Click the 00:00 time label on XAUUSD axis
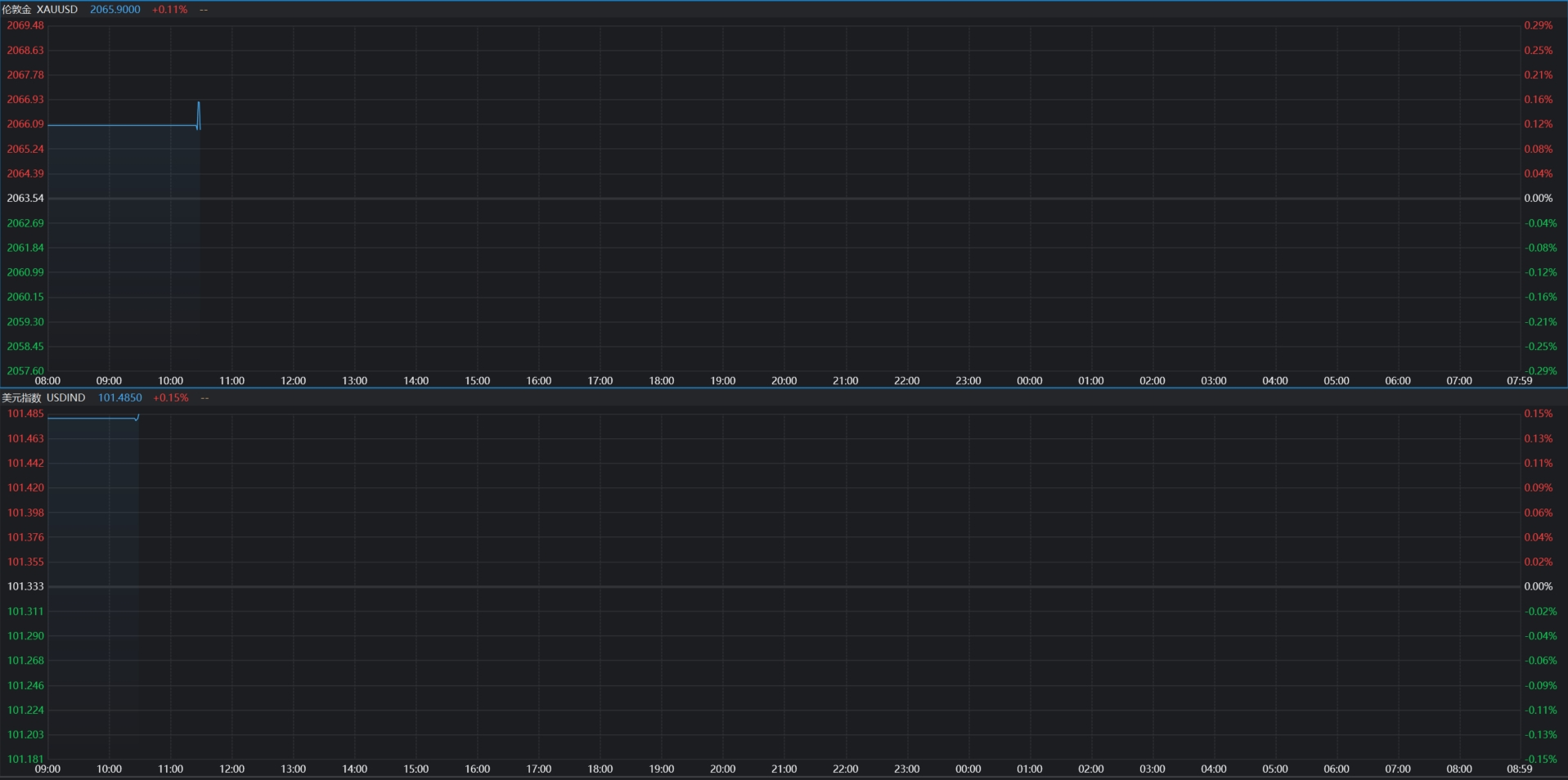Screen dimensions: 1568x780 pyautogui.click(x=1029, y=381)
